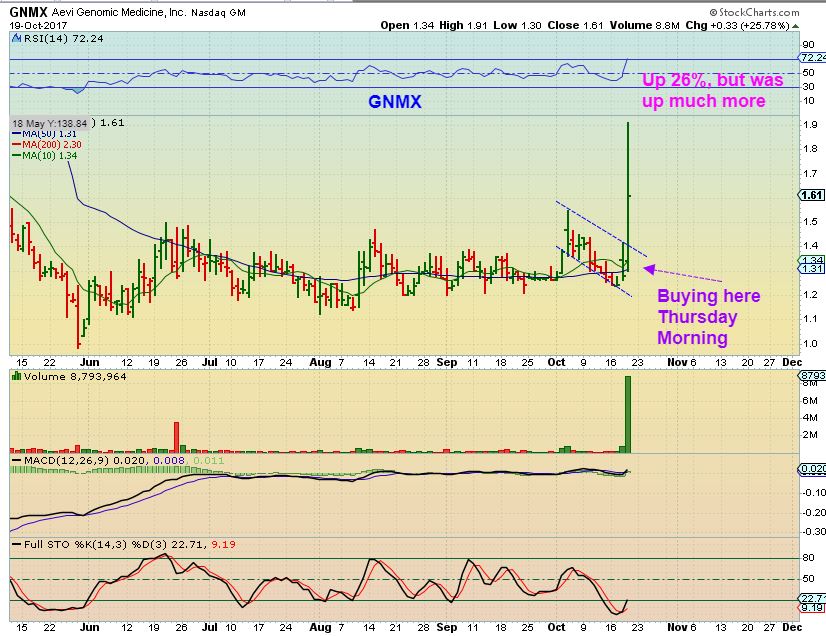Screen dimensions: 826x636
Task: Click the Nasdaq GM exchange label
Action: 218,12
